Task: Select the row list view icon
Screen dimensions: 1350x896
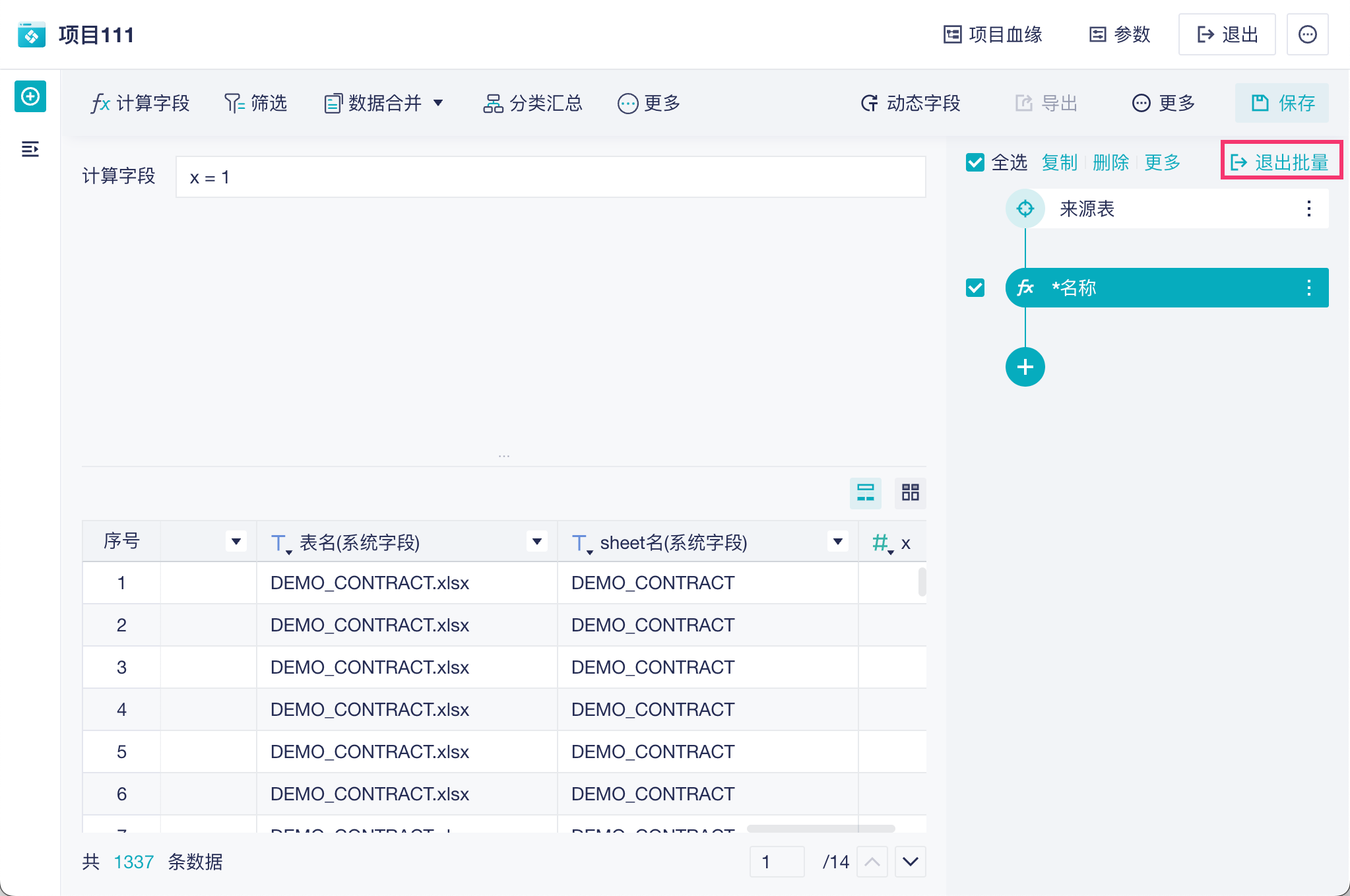Action: (865, 492)
